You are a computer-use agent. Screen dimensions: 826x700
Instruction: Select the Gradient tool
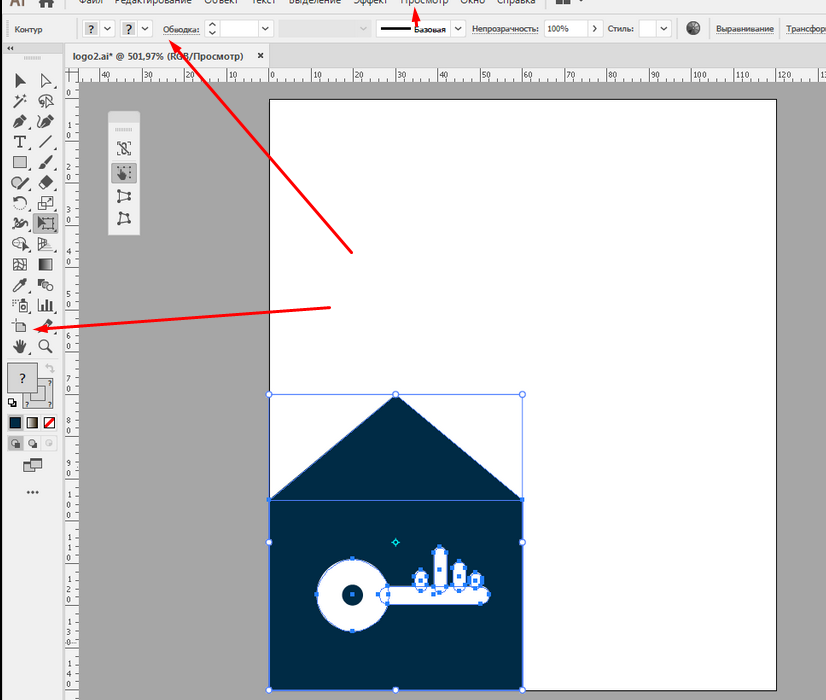[x=45, y=264]
